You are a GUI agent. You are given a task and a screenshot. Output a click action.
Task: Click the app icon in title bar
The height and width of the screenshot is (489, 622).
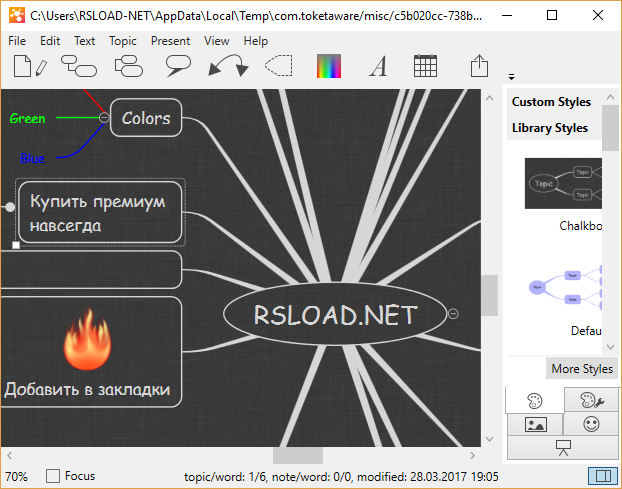(17, 15)
